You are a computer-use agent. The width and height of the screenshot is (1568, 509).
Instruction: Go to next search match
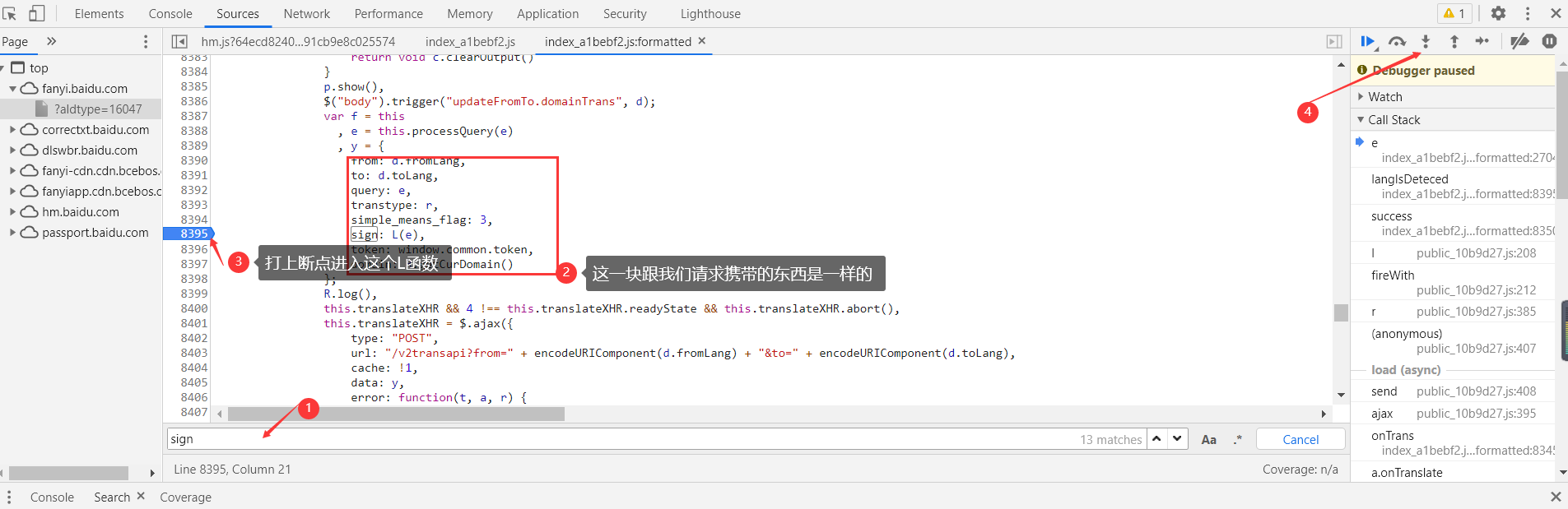point(1178,439)
